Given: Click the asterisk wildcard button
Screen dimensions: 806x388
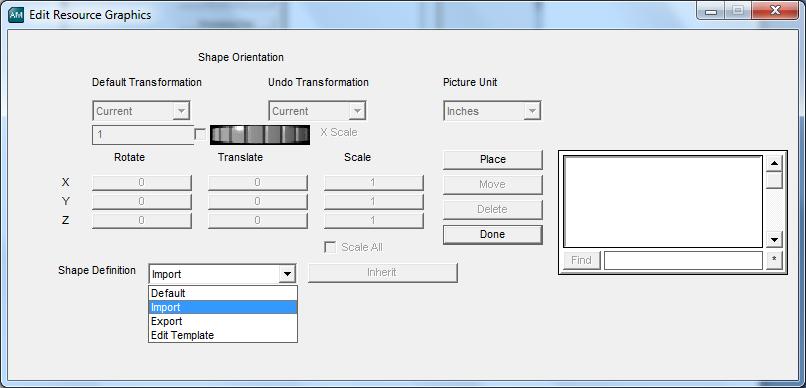Looking at the screenshot, I should [x=774, y=261].
